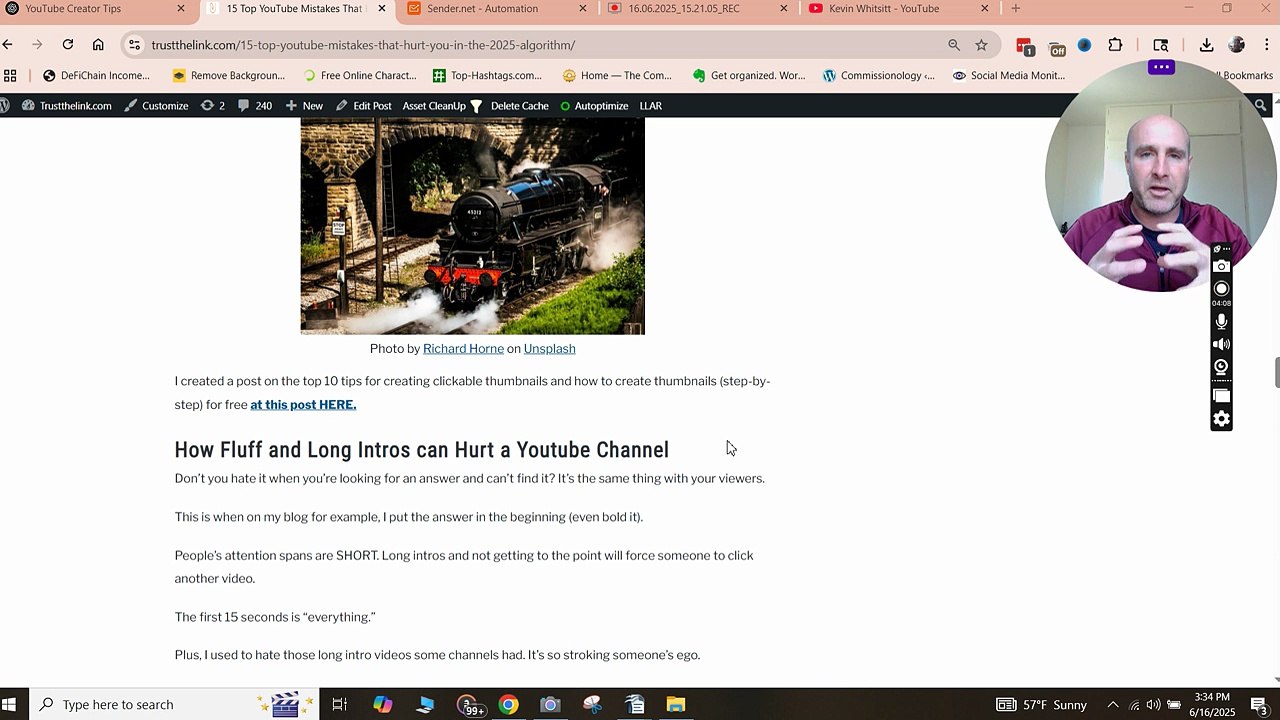Open the Windows Start menu

point(9,704)
